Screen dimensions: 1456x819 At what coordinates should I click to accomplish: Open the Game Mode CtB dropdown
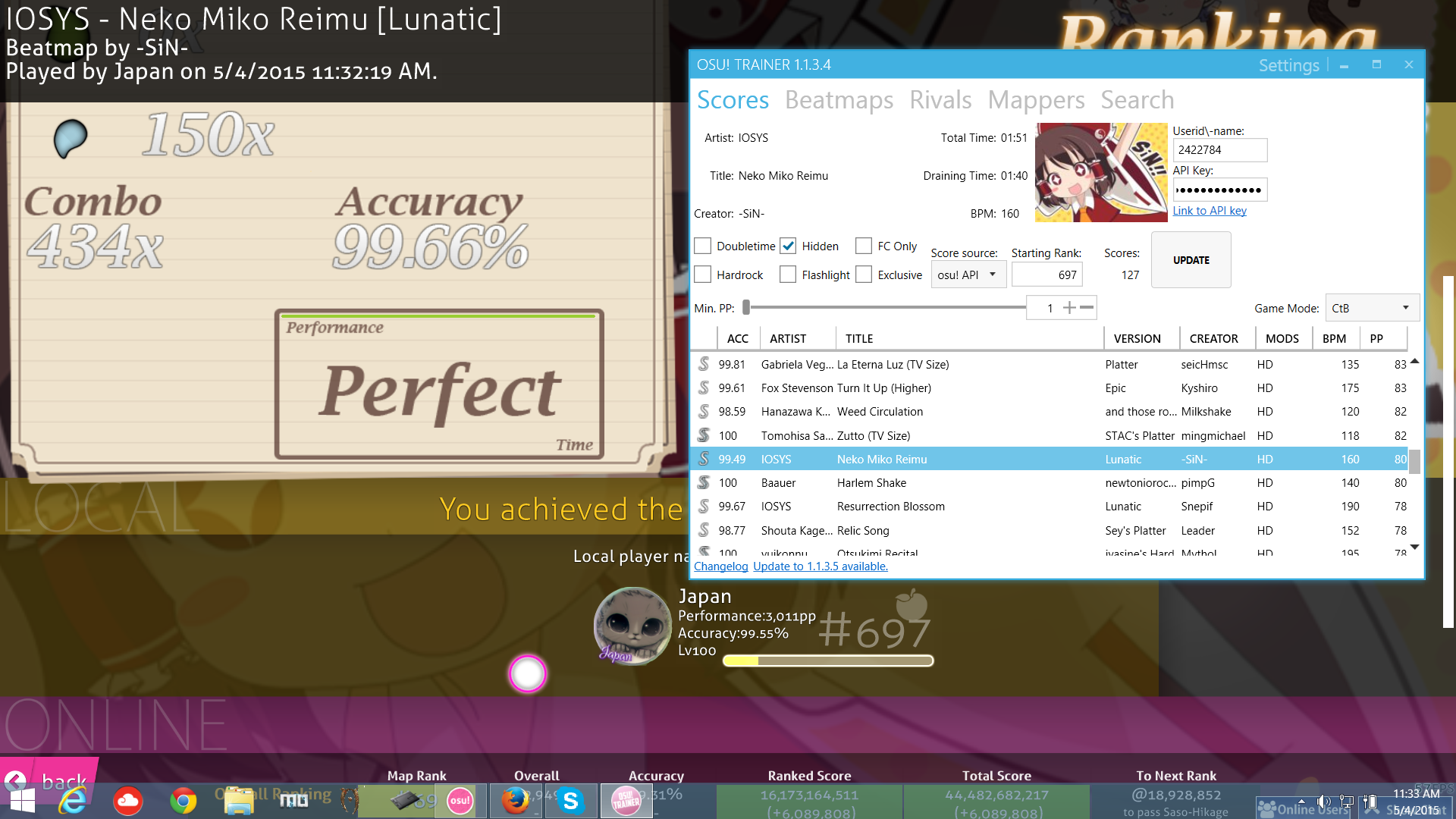point(1372,308)
